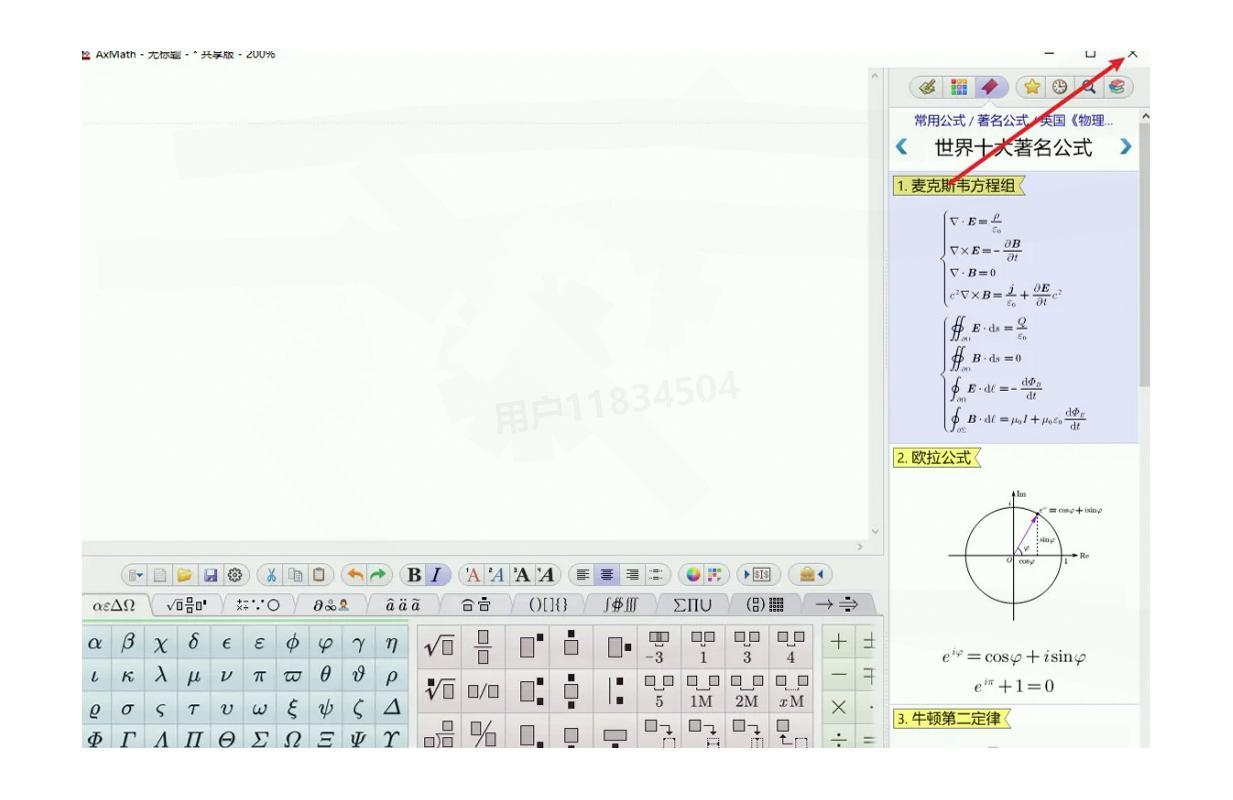The height and width of the screenshot is (800, 1233).
Task: Open the colored squares palette icon in toolbar
Action: click(714, 575)
